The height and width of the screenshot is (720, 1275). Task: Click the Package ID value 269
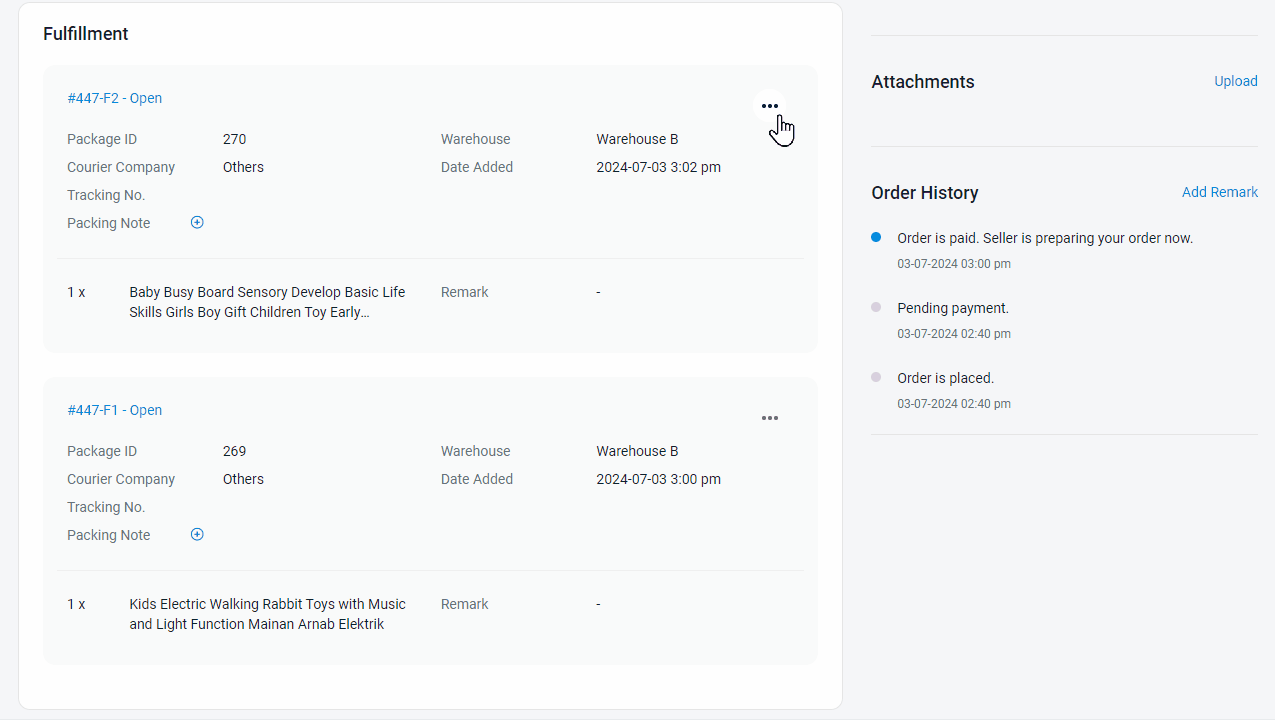click(x=234, y=451)
